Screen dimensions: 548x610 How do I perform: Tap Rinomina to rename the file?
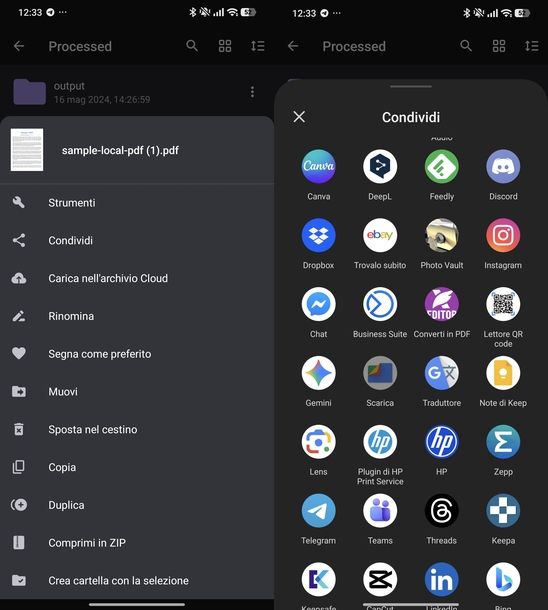(137, 316)
